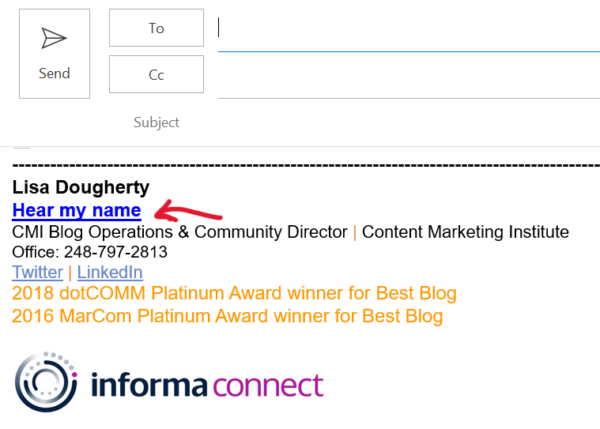Image resolution: width=600 pixels, height=429 pixels.
Task: Open the LinkedIn link in signature
Action: click(x=110, y=272)
